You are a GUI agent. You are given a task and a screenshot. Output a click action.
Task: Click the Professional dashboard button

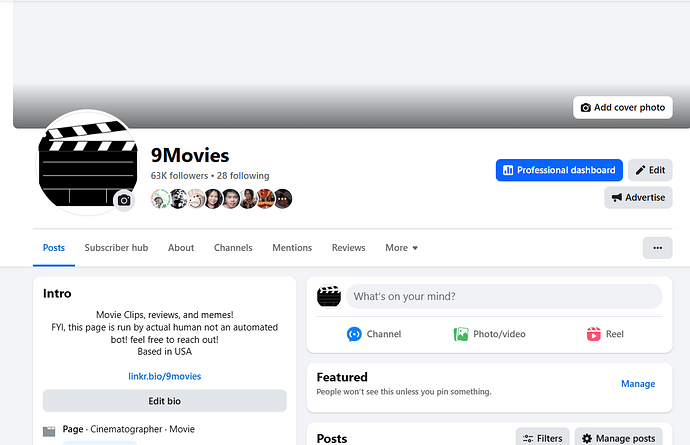coord(559,170)
